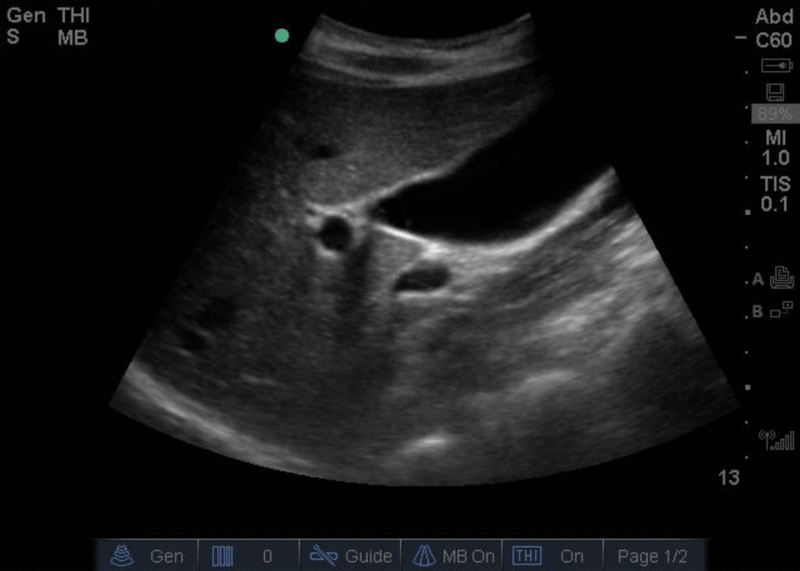Image resolution: width=800 pixels, height=571 pixels.
Task: Toggle the MB On multibeam setting
Action: pos(452,555)
